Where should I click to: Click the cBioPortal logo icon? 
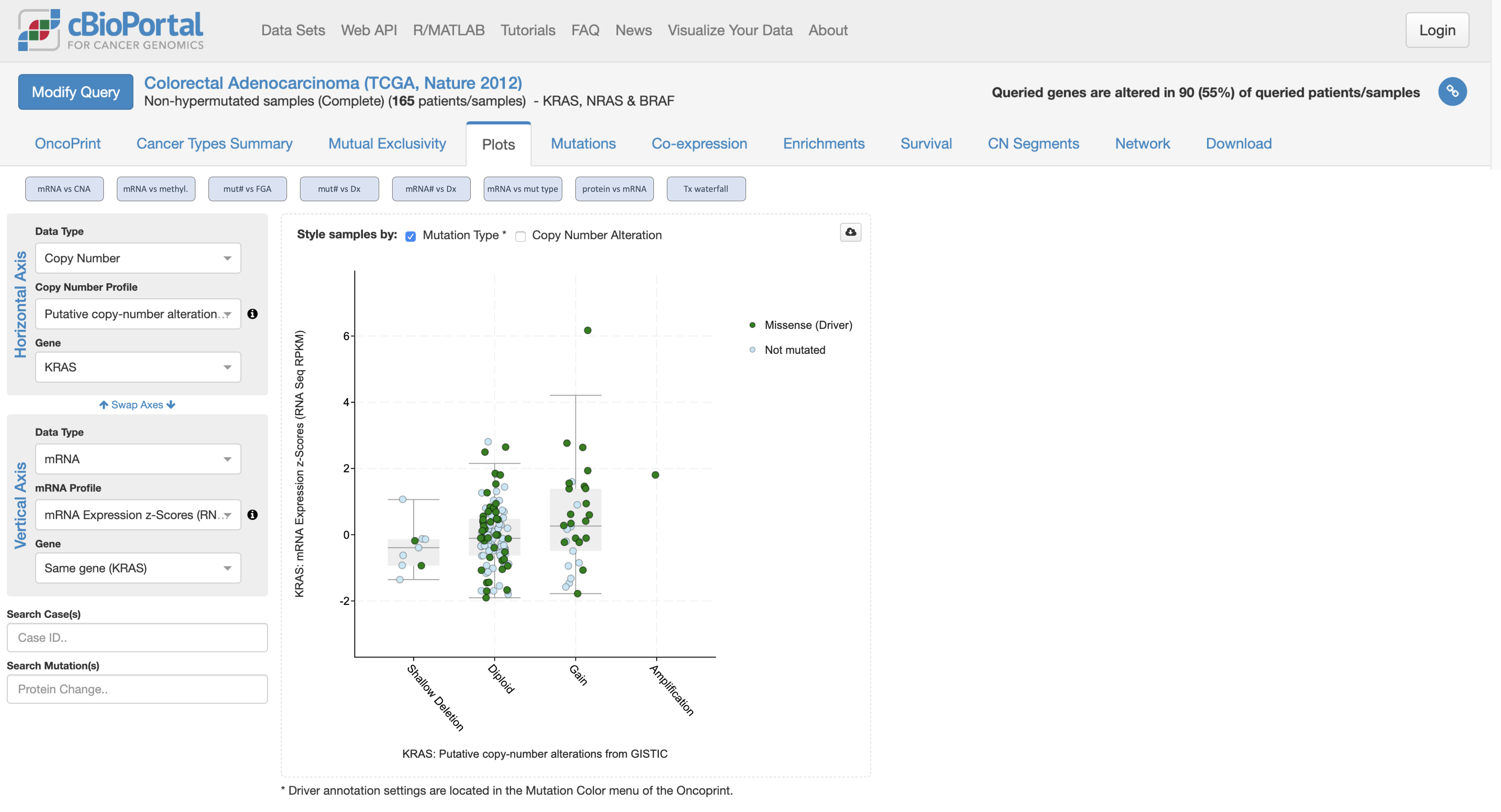pos(38,30)
